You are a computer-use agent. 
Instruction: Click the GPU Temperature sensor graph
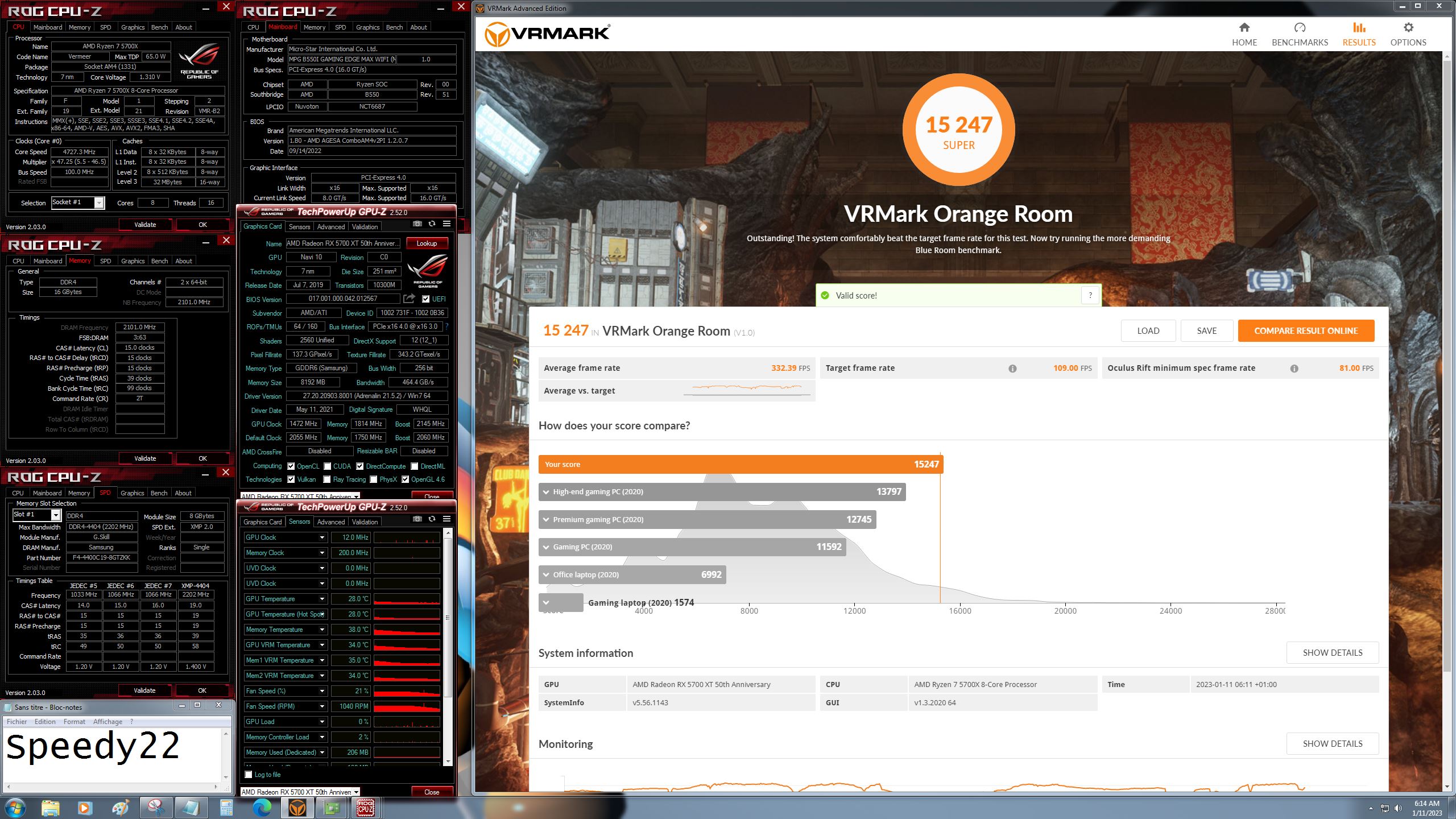(x=407, y=599)
